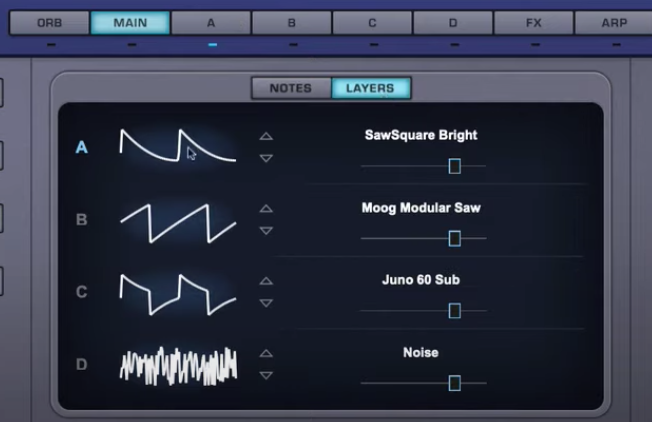Click the Noise waveform thumbnail

178,366
